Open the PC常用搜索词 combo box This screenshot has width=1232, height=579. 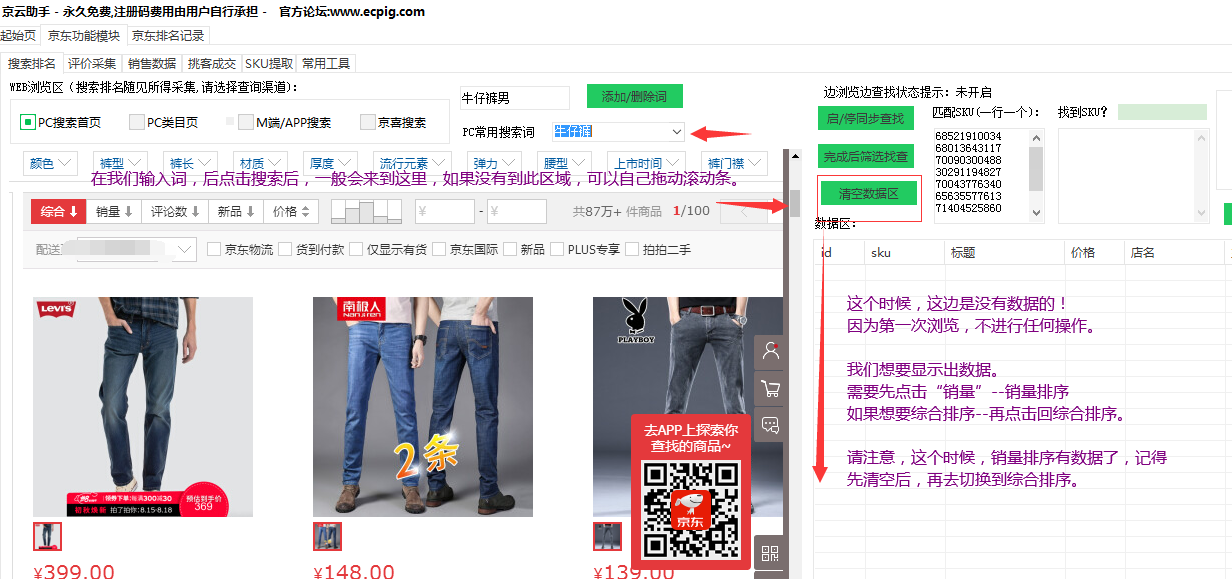click(618, 132)
